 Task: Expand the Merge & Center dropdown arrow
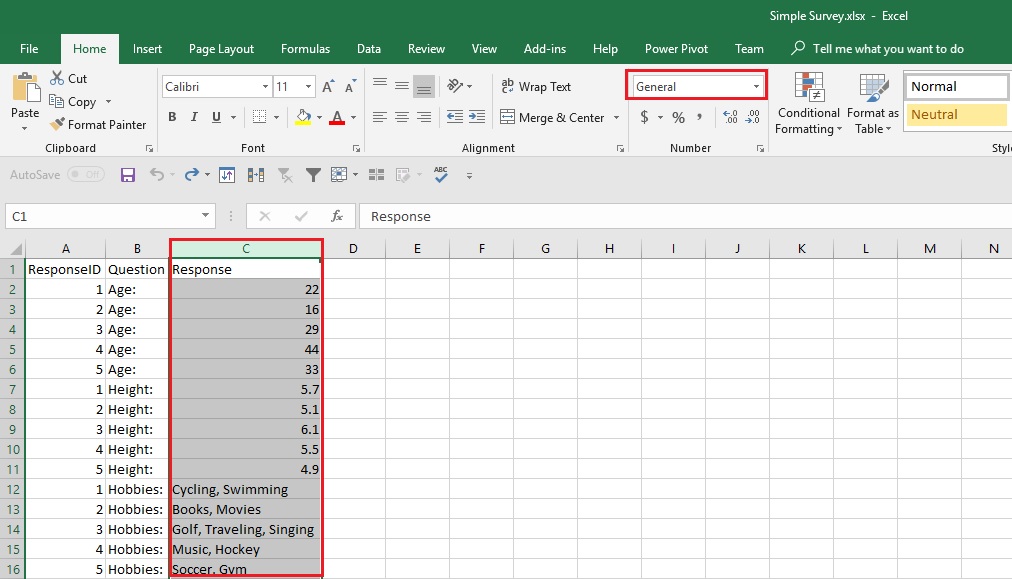click(x=616, y=117)
